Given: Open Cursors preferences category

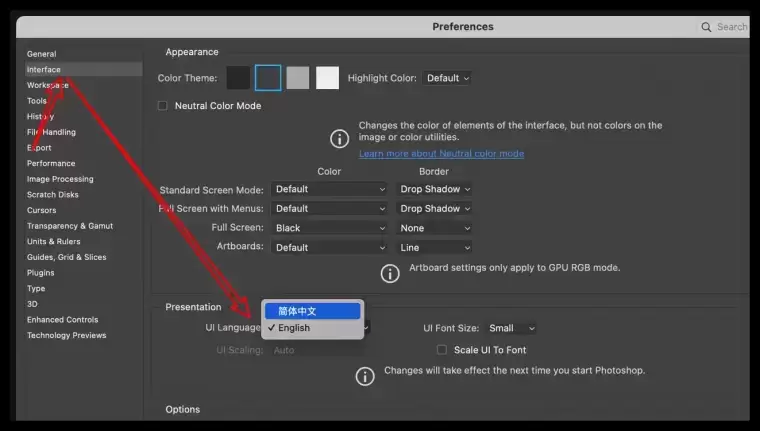Looking at the screenshot, I should click(42, 210).
